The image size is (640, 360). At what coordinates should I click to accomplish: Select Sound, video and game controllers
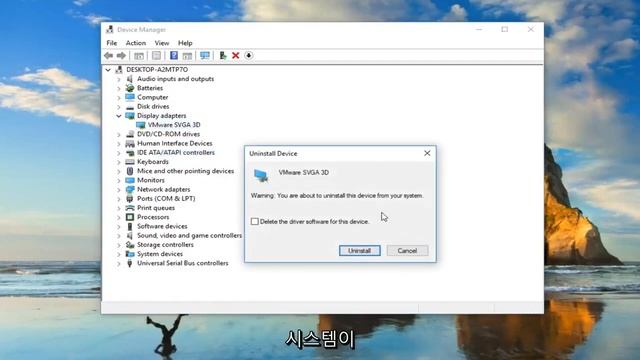click(189, 236)
